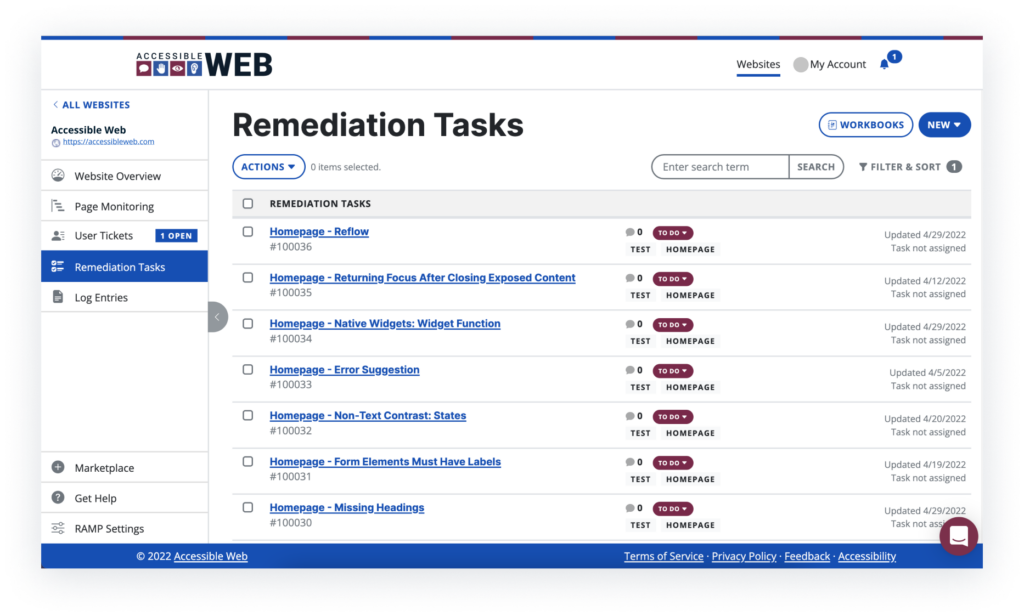Click the Enter search term field

click(x=720, y=167)
